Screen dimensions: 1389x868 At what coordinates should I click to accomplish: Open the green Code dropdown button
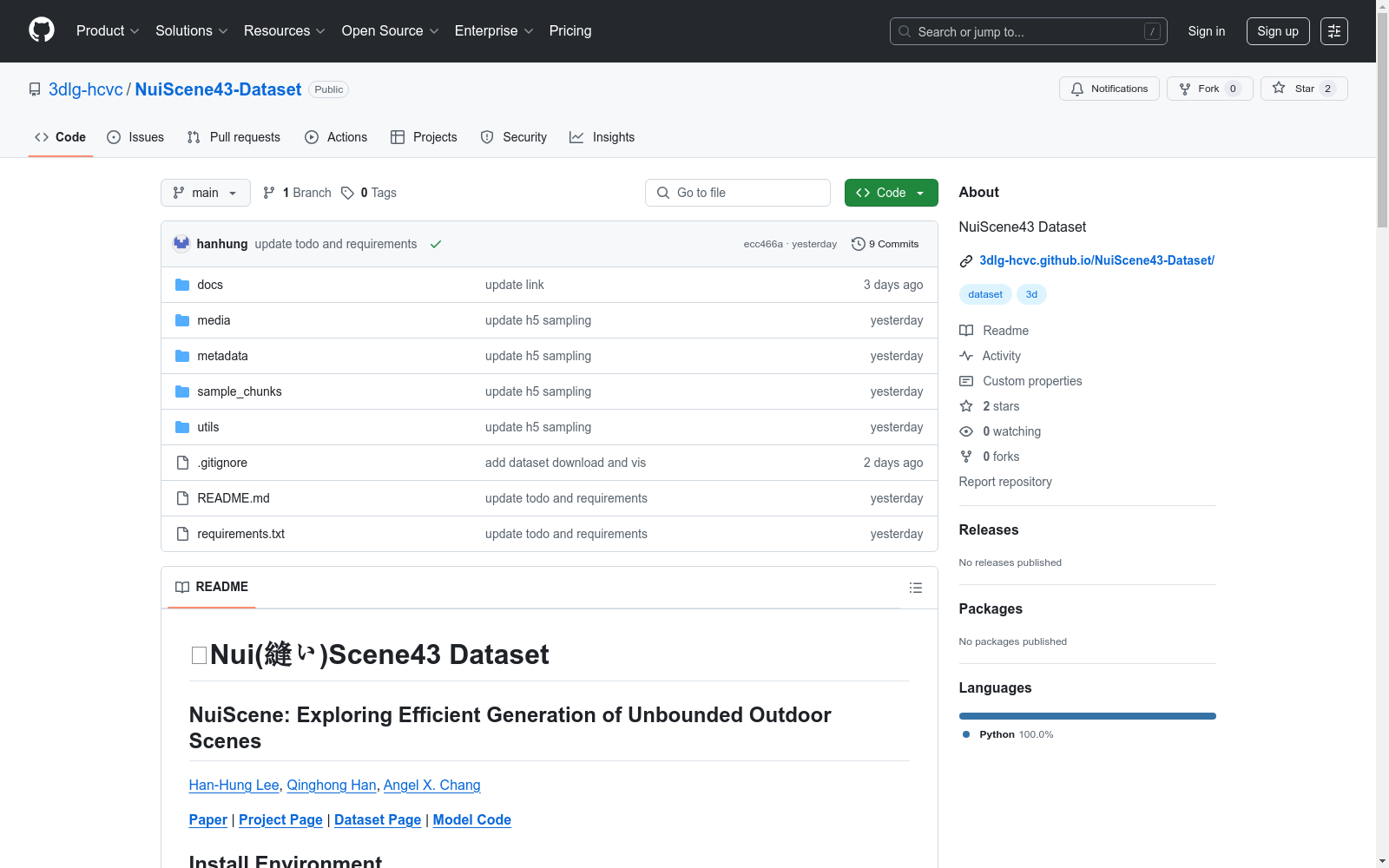(891, 193)
